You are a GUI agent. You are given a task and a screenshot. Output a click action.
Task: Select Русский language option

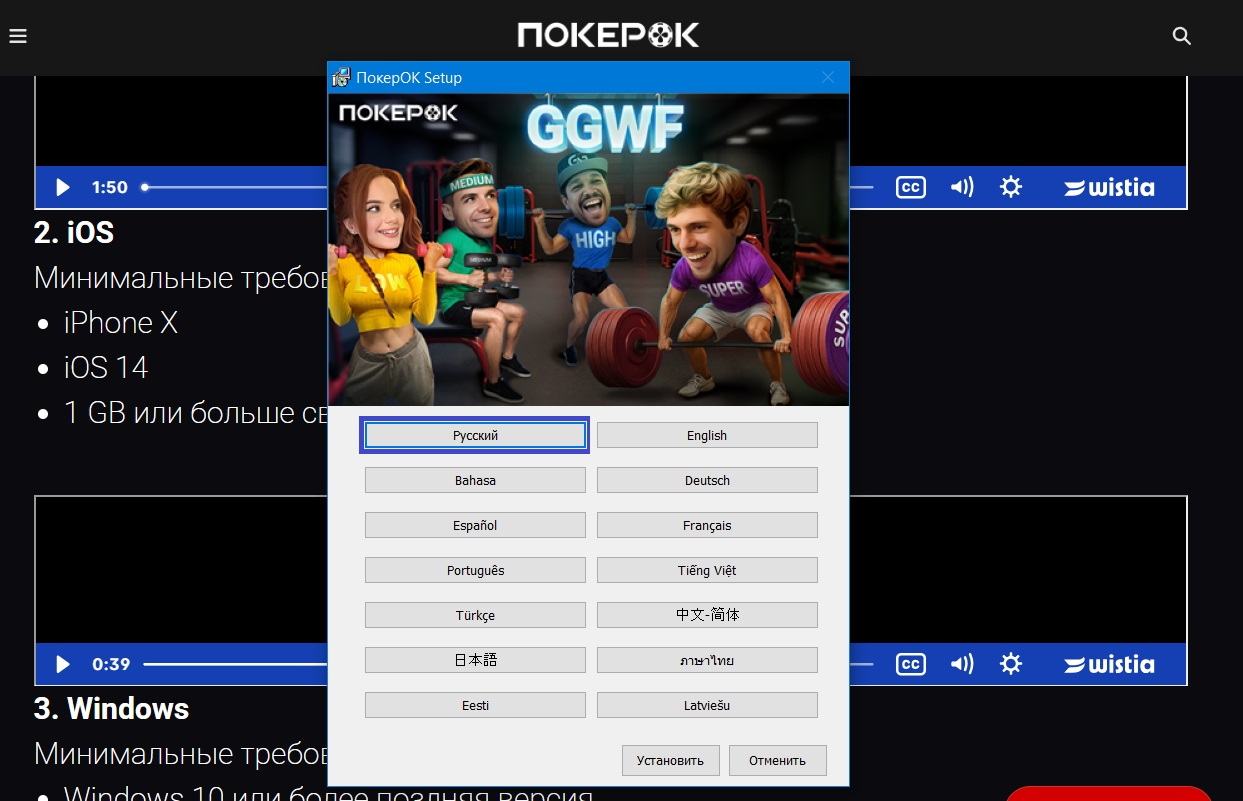(x=475, y=435)
